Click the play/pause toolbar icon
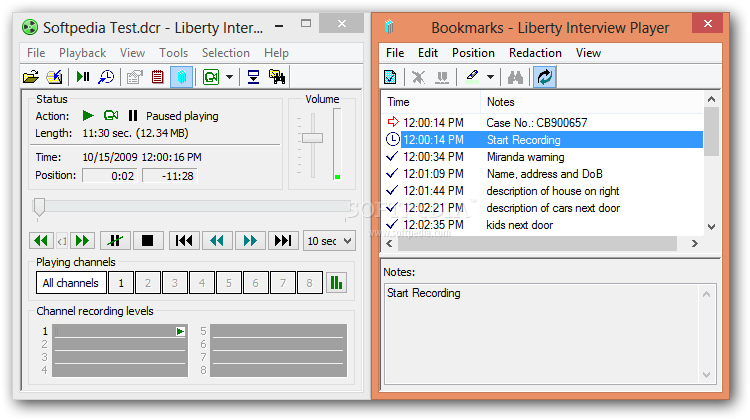750x420 pixels. 83,77
